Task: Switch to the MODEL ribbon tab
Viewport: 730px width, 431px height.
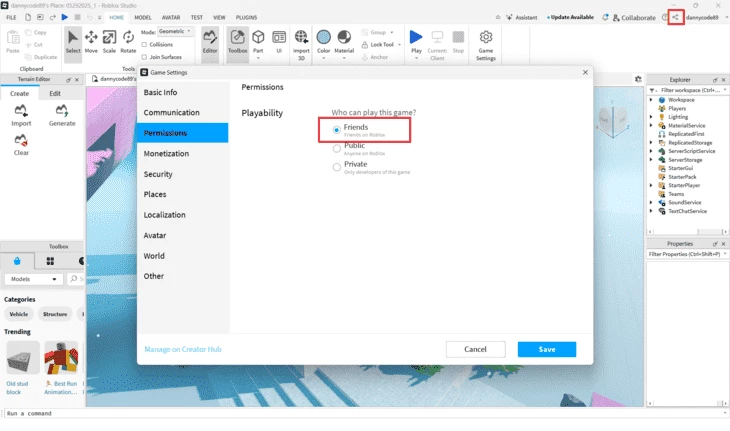Action: [143, 17]
